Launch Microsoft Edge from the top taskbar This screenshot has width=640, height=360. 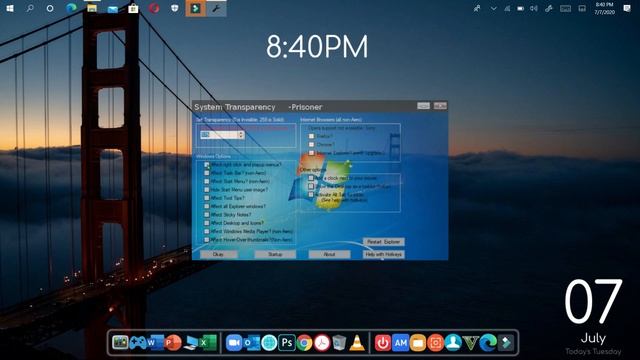(71, 8)
